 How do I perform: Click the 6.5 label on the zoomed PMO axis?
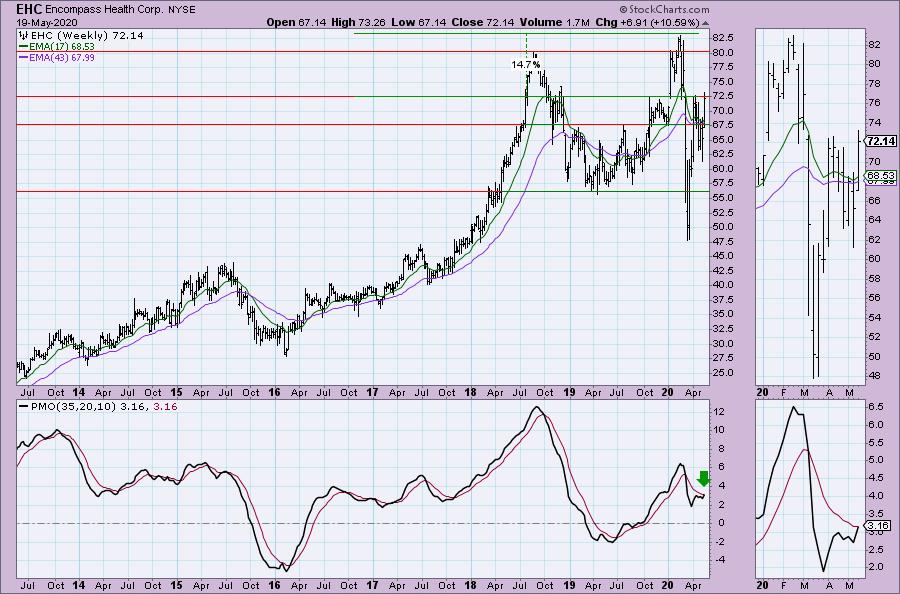[875, 406]
